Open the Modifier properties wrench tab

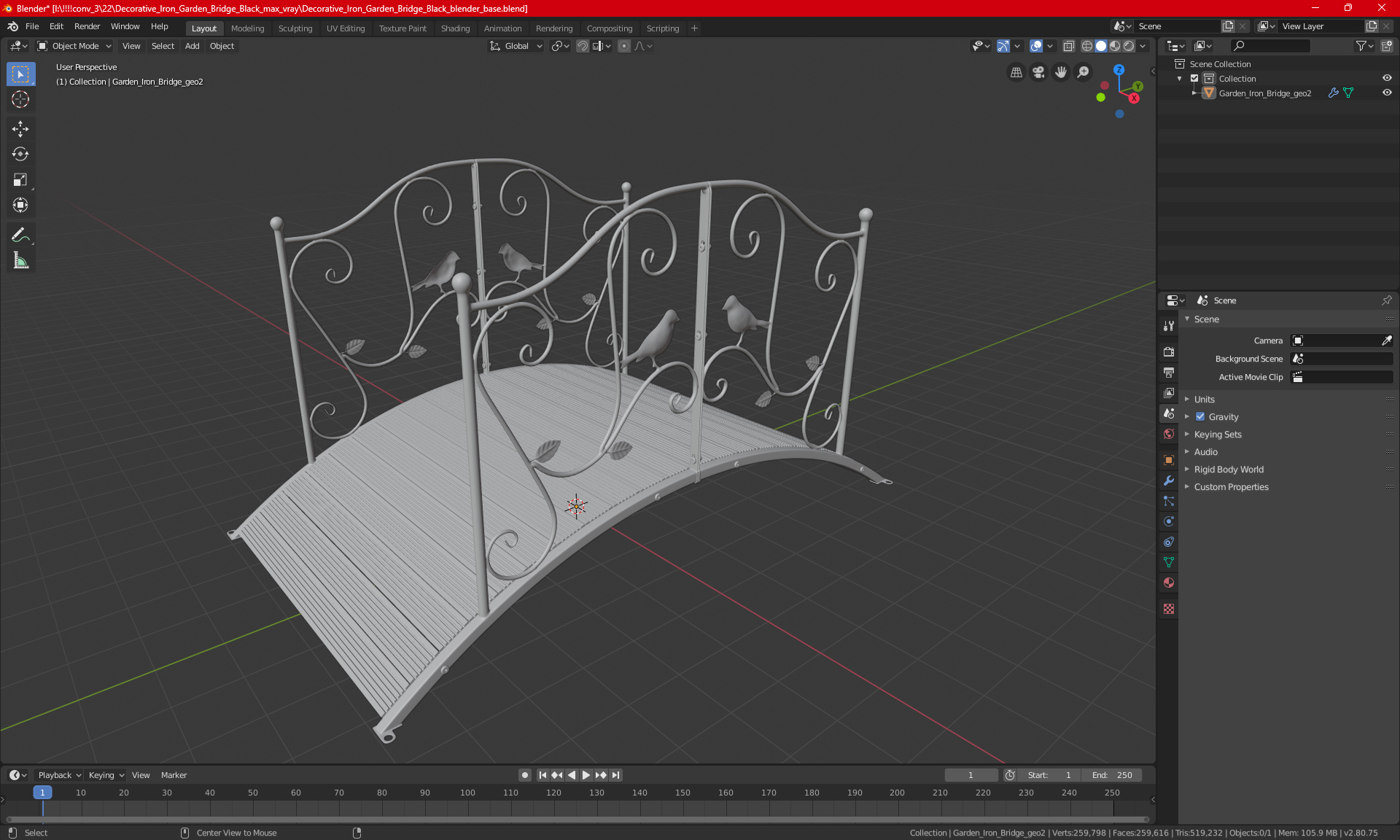pos(1169,481)
